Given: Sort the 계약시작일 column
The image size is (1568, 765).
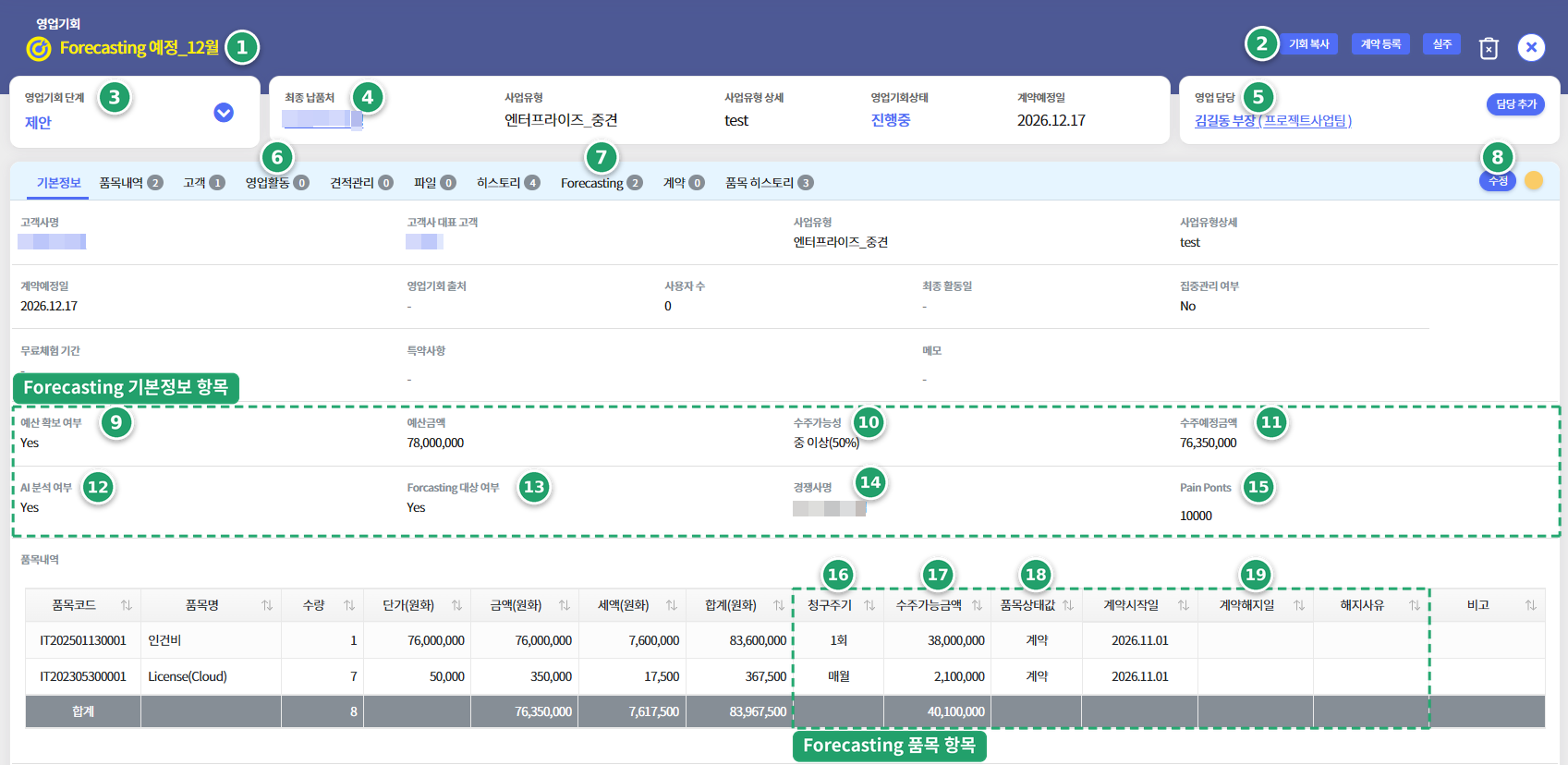Looking at the screenshot, I should tap(1184, 605).
